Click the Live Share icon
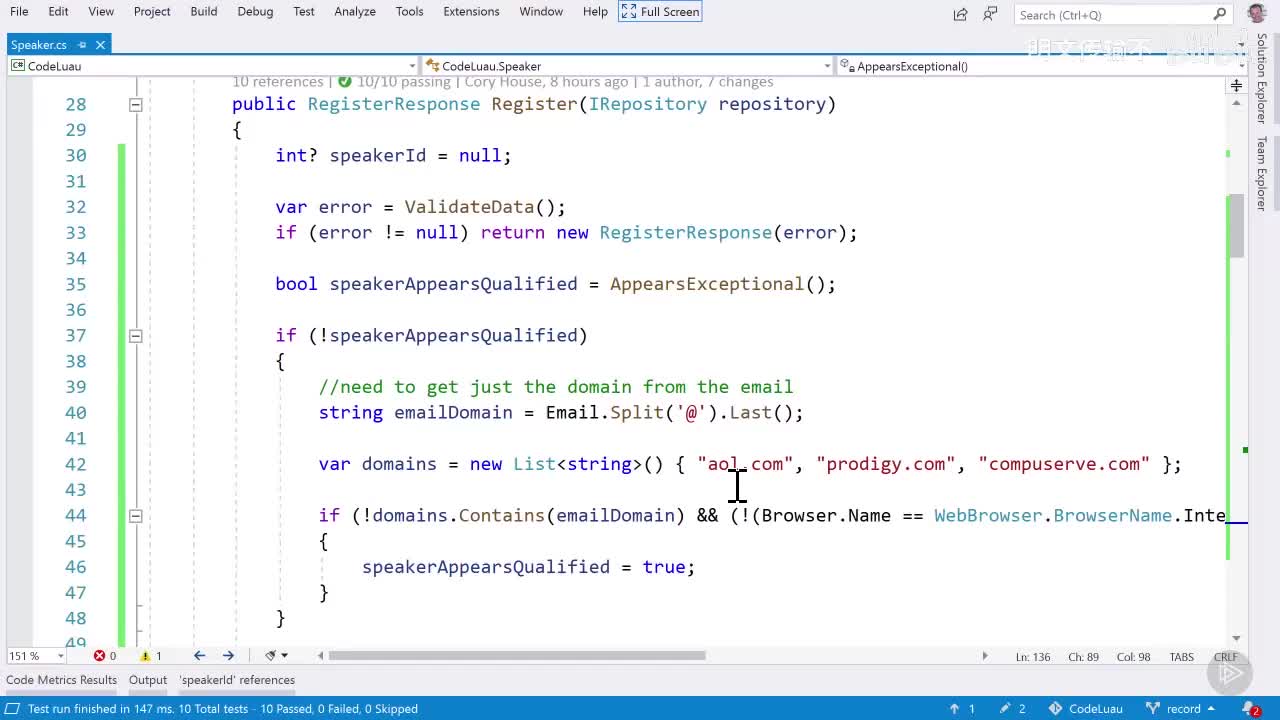 tap(961, 14)
